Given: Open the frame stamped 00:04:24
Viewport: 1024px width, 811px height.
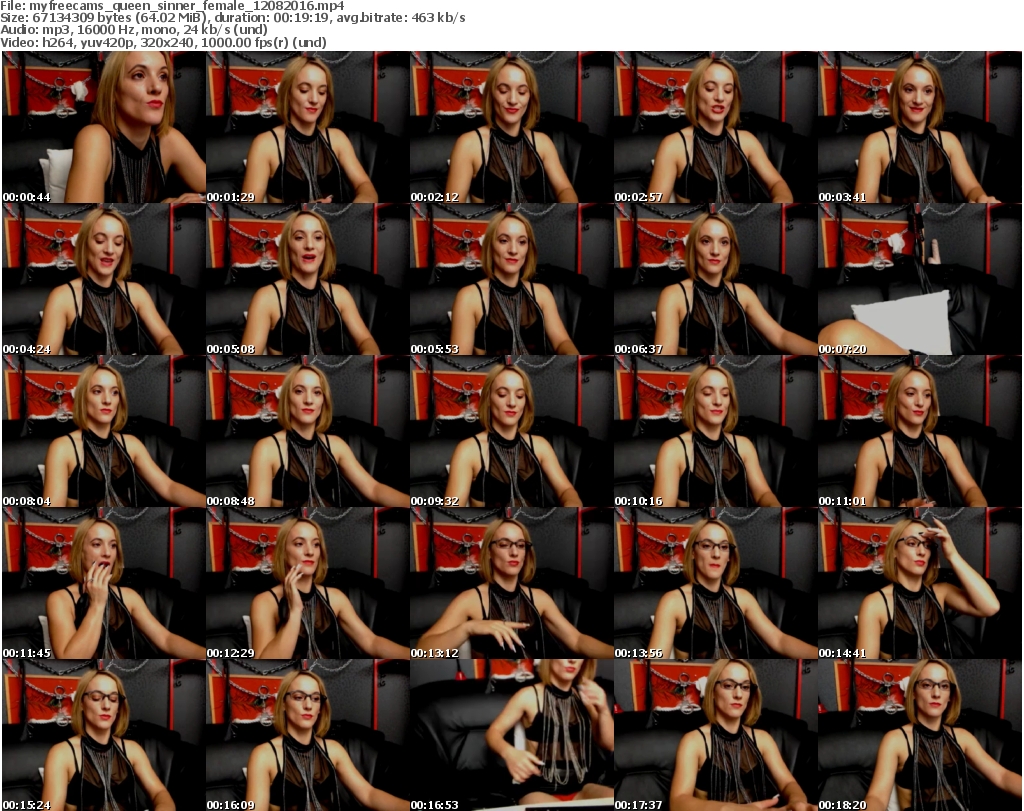Looking at the screenshot, I should (104, 279).
